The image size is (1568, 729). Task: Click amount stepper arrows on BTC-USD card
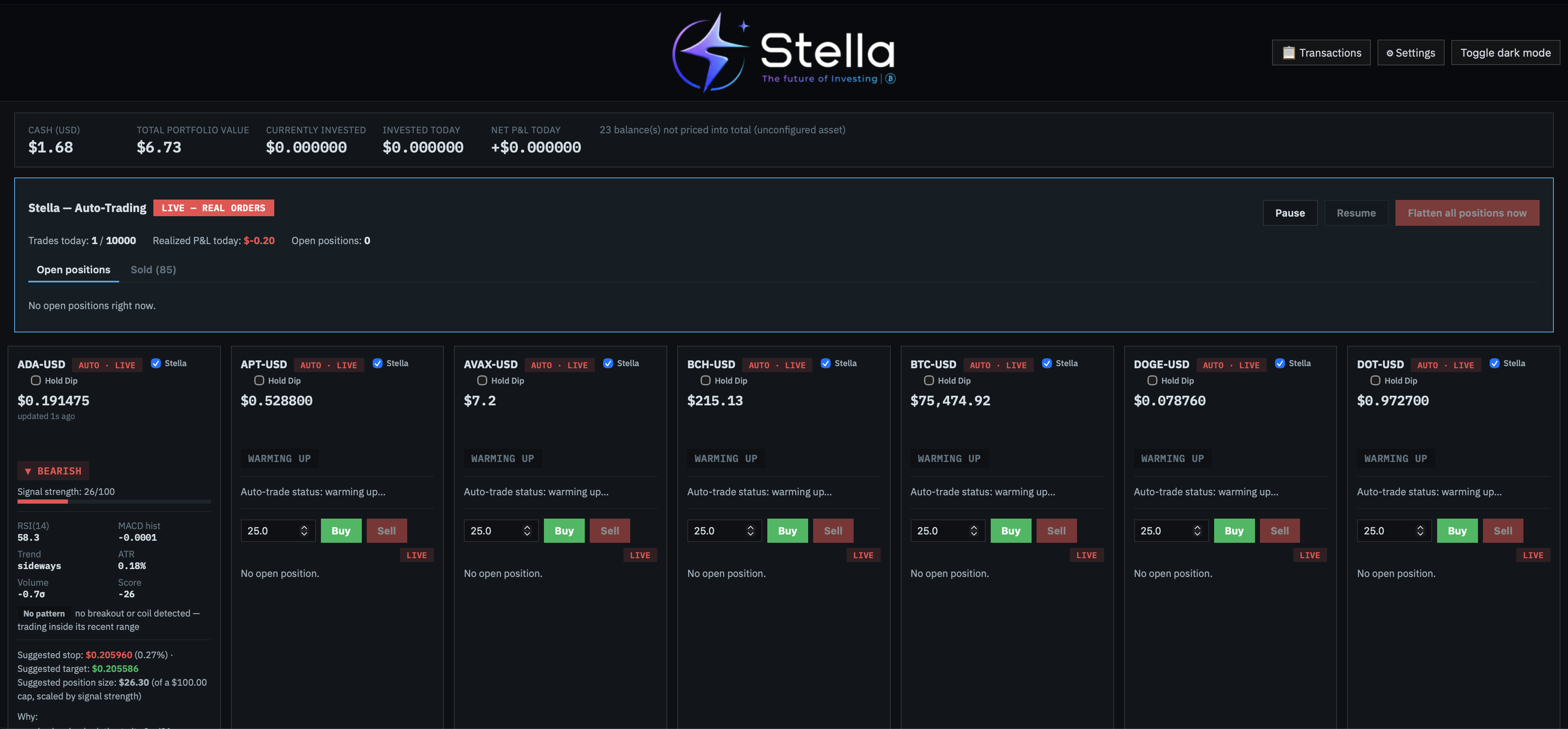point(974,531)
